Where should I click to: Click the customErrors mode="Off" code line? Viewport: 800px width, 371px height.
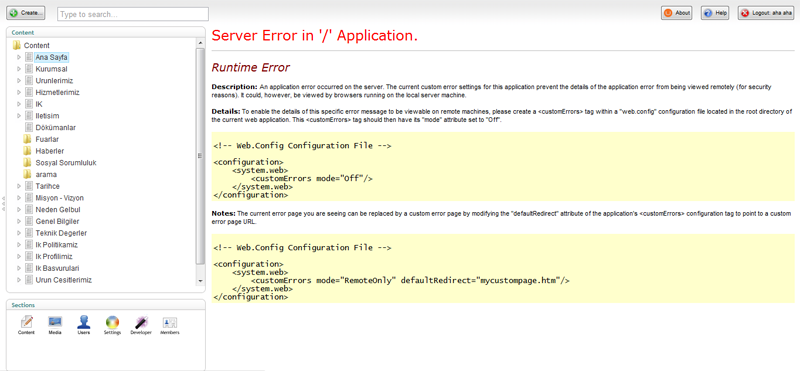(x=312, y=178)
